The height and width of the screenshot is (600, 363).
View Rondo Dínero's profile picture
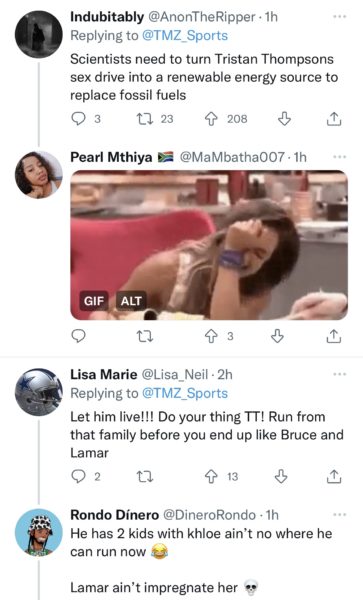[39, 532]
